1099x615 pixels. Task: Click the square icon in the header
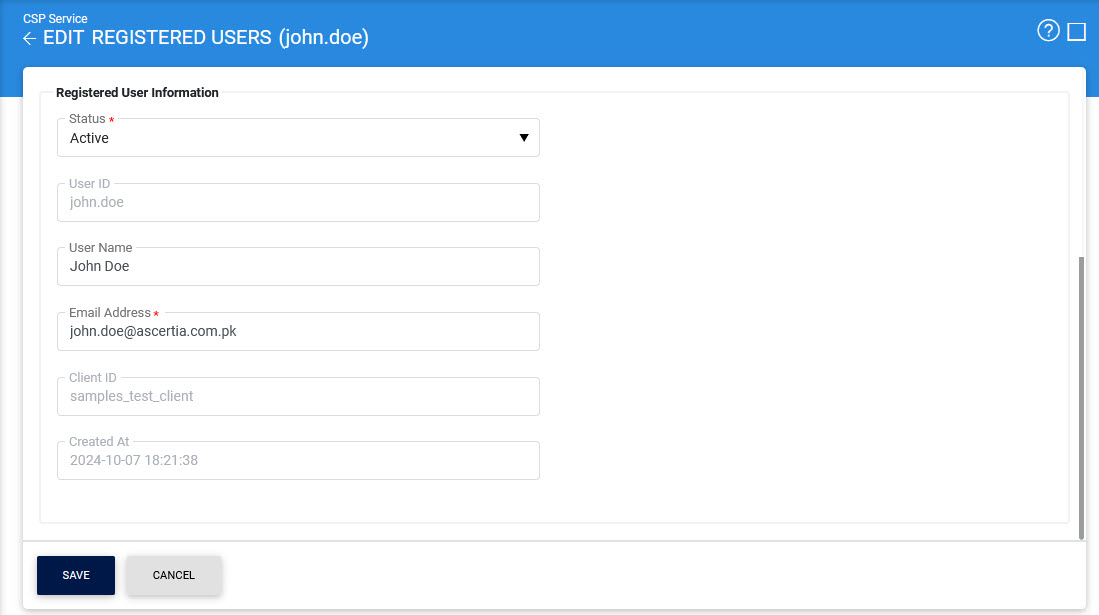pos(1077,32)
